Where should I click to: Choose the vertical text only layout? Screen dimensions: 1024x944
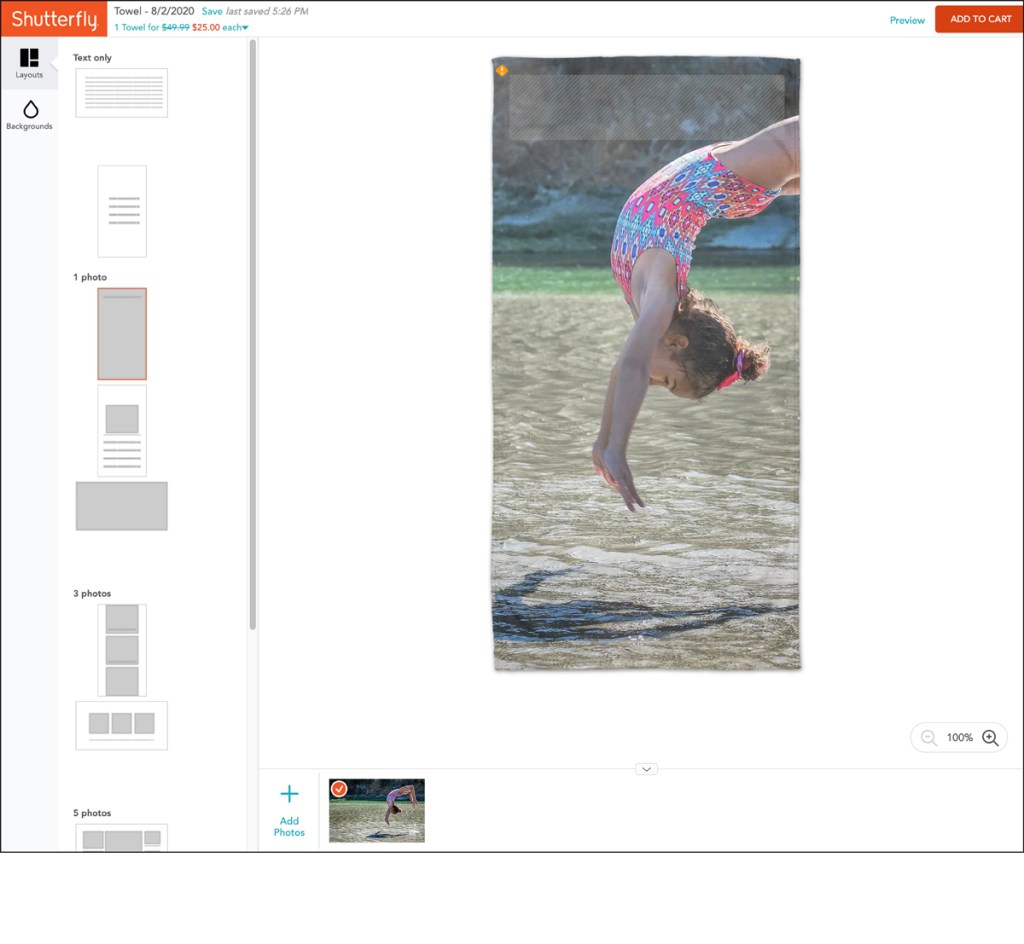(x=122, y=211)
